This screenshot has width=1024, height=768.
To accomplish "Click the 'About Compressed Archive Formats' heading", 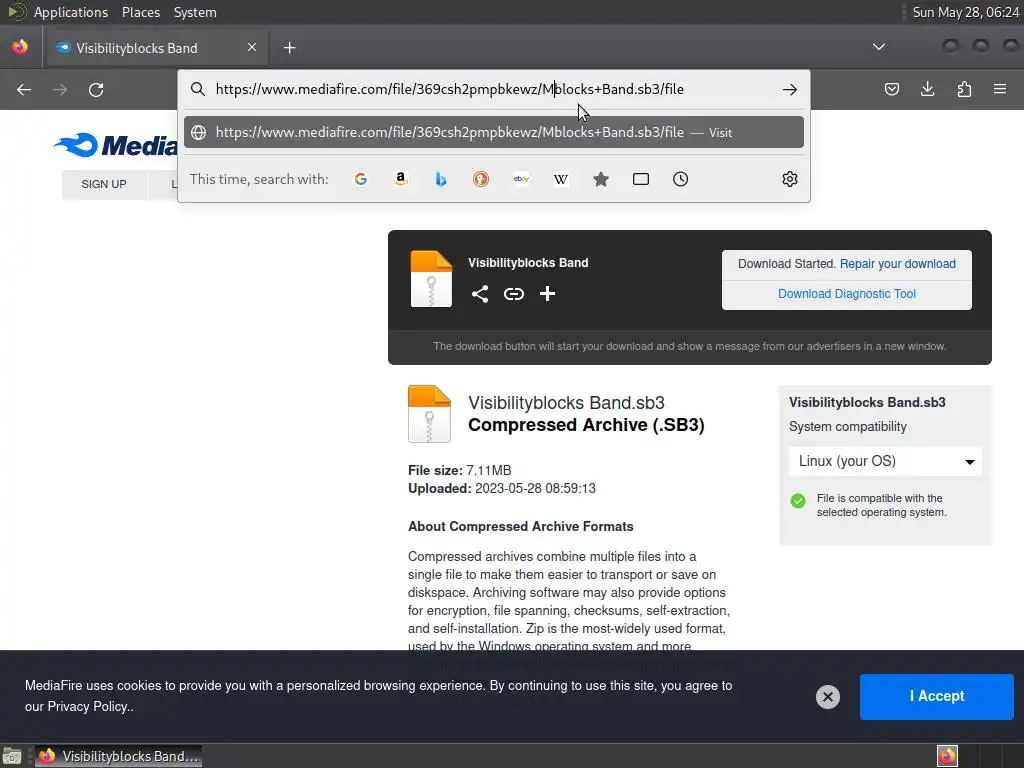I will tap(520, 526).
